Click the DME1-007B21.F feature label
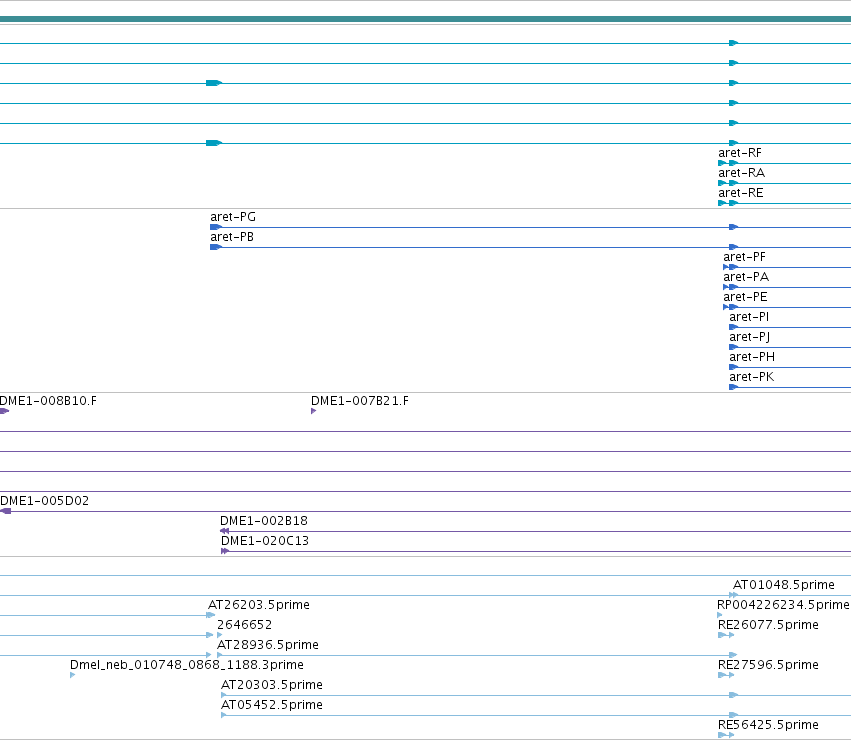 [360, 401]
